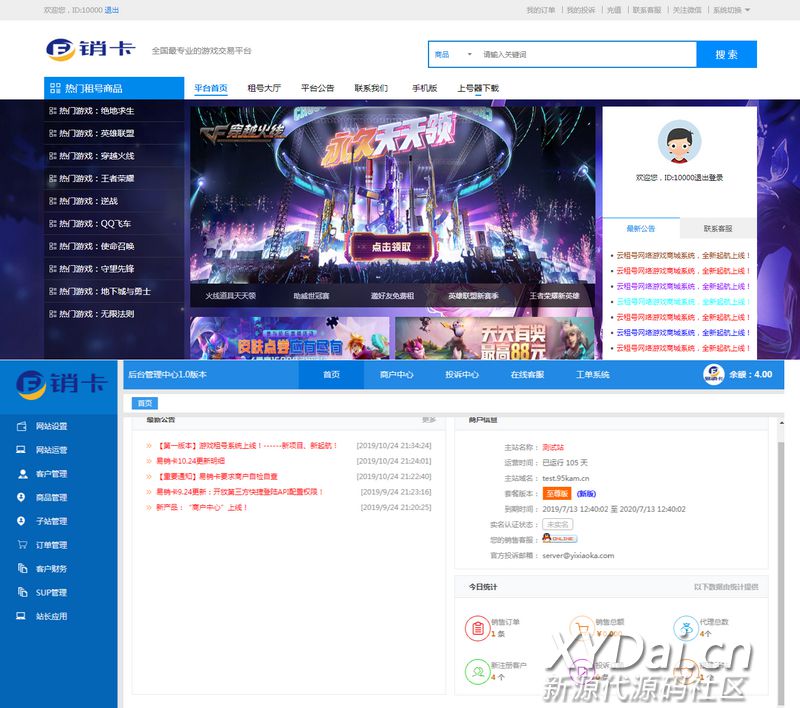This screenshot has height=708, width=800.
Task: Open the 商品 search category dropdown
Action: pyautogui.click(x=454, y=55)
